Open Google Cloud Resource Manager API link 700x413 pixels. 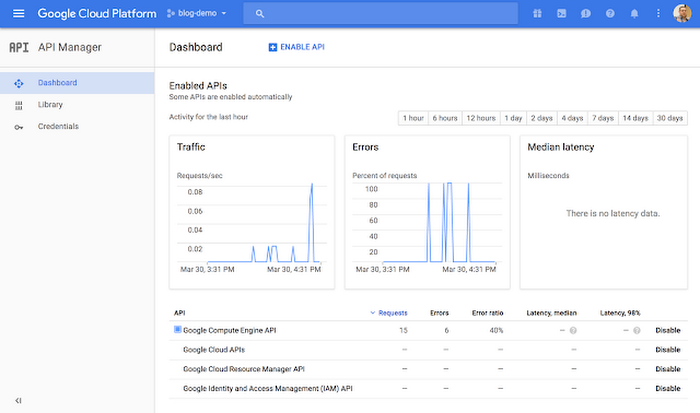click(244, 369)
